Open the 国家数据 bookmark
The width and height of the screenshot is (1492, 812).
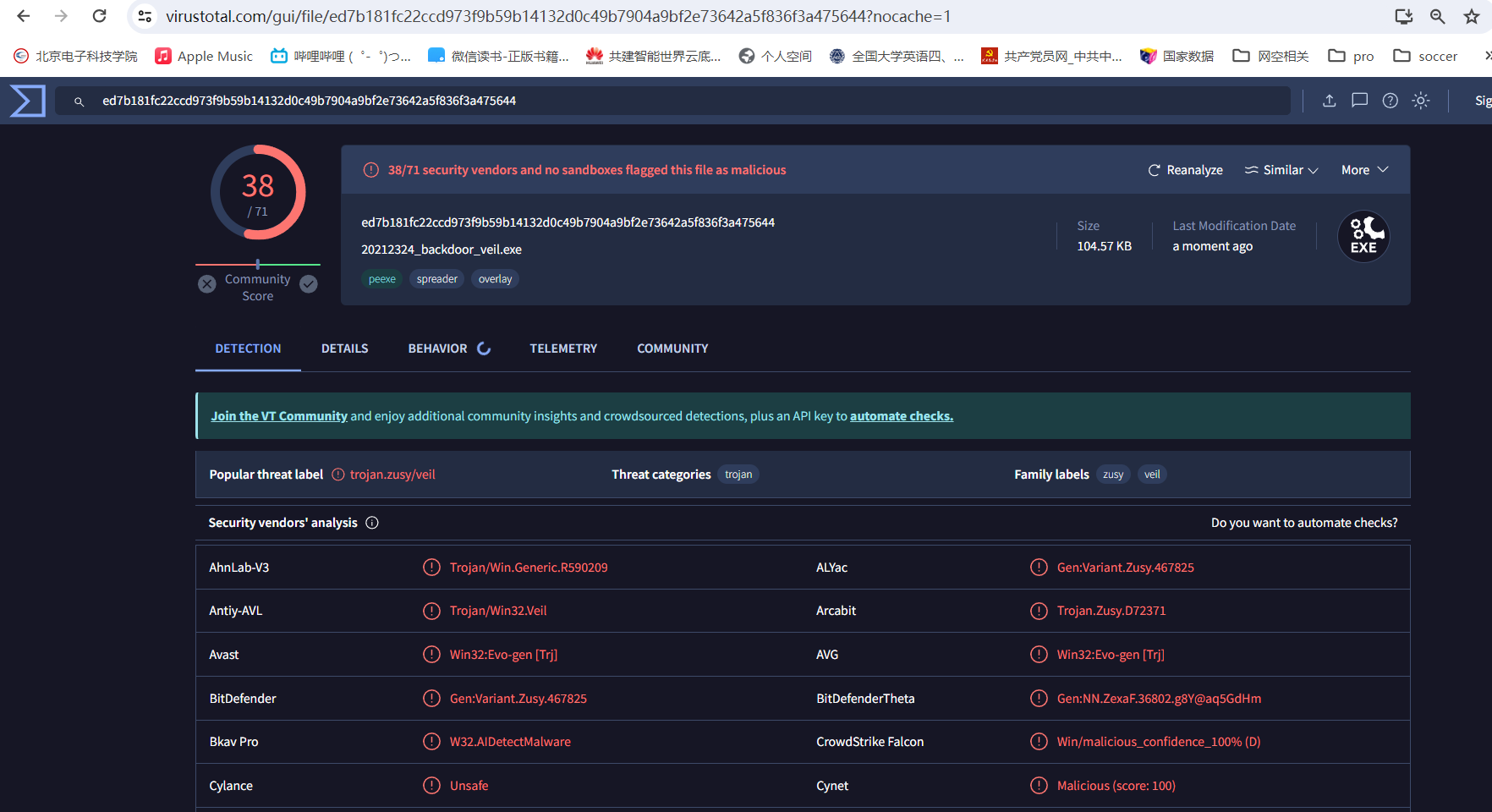click(x=1177, y=56)
